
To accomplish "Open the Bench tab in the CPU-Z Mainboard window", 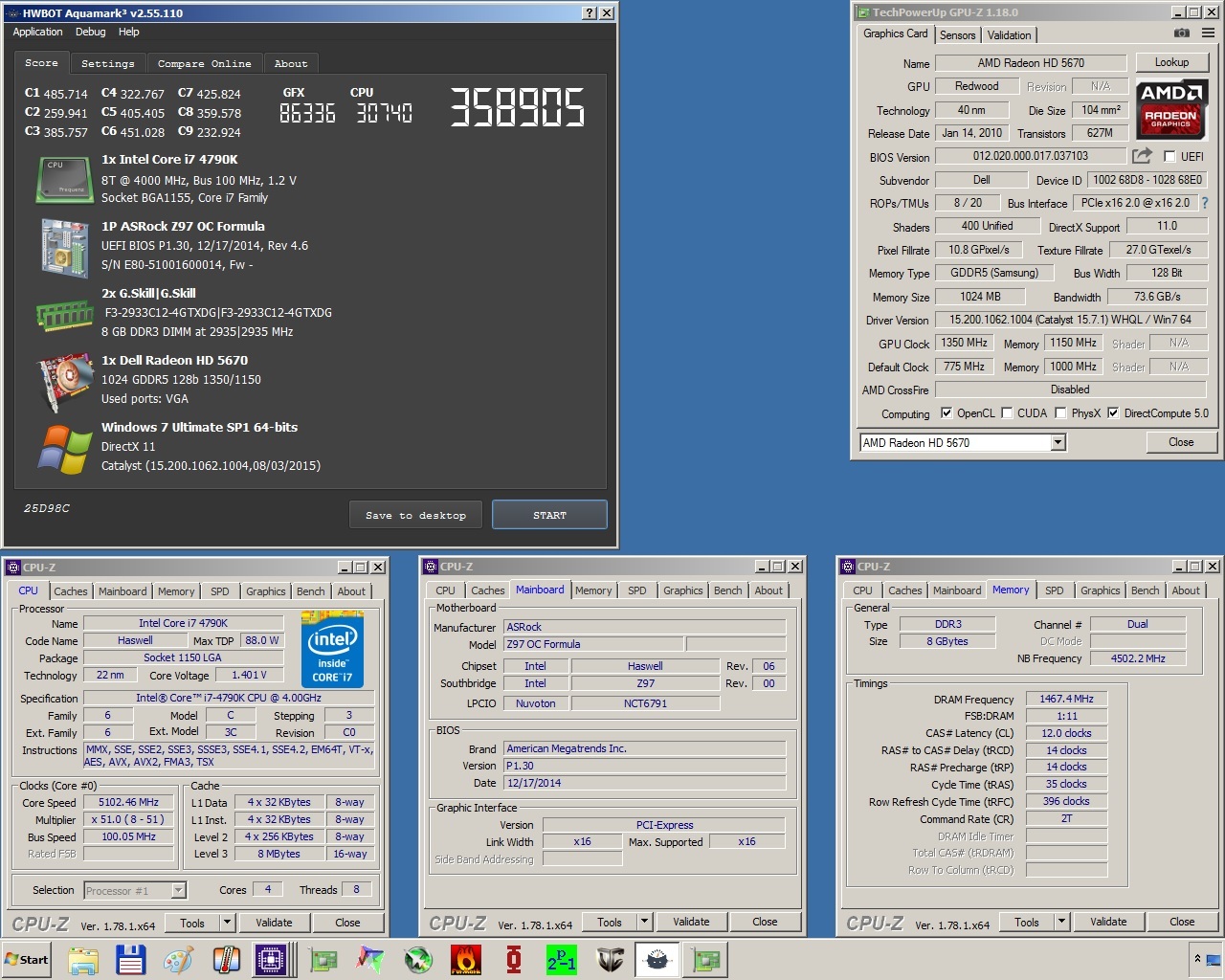I will click(x=728, y=590).
